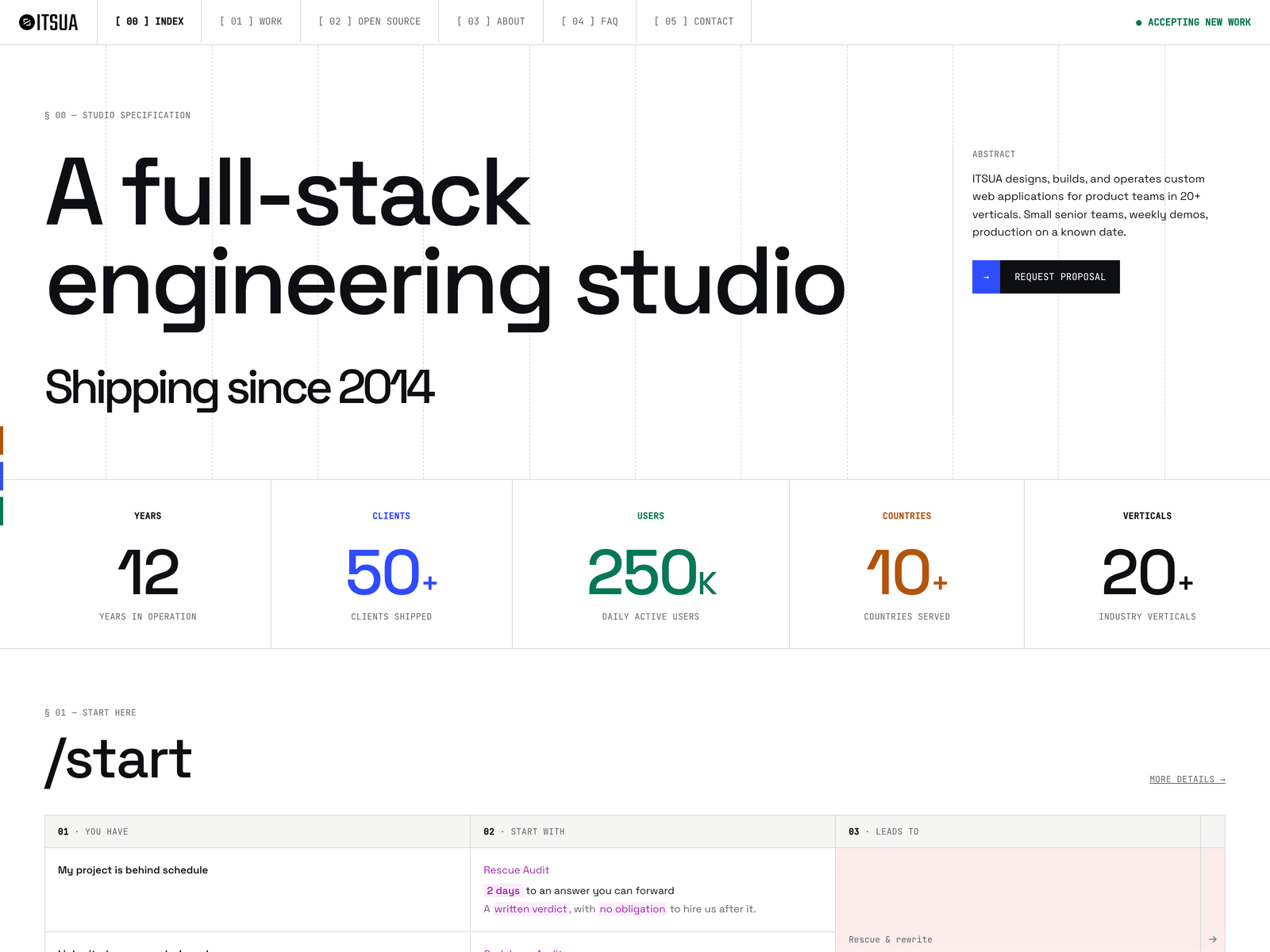Go to the ABOUT nav item
The width and height of the screenshot is (1270, 952).
coord(491,21)
